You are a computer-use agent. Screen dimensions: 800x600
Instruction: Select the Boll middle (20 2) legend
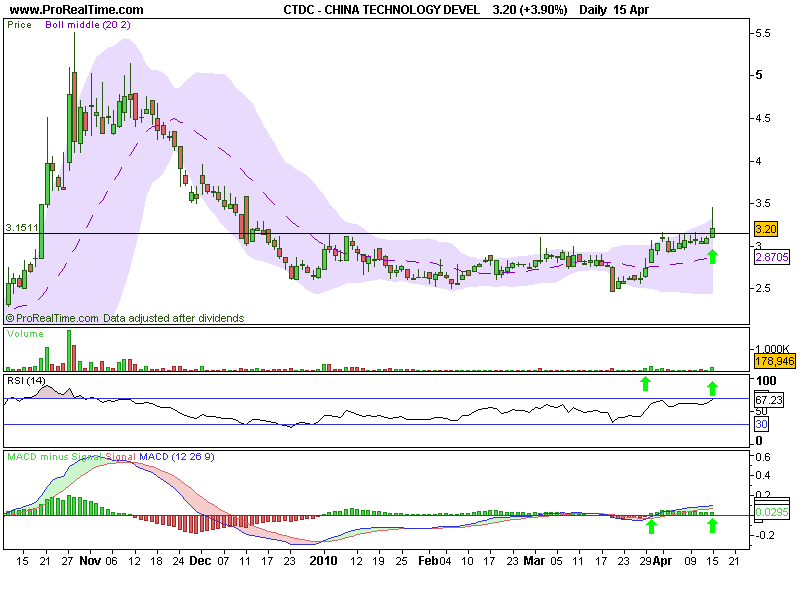[x=88, y=25]
